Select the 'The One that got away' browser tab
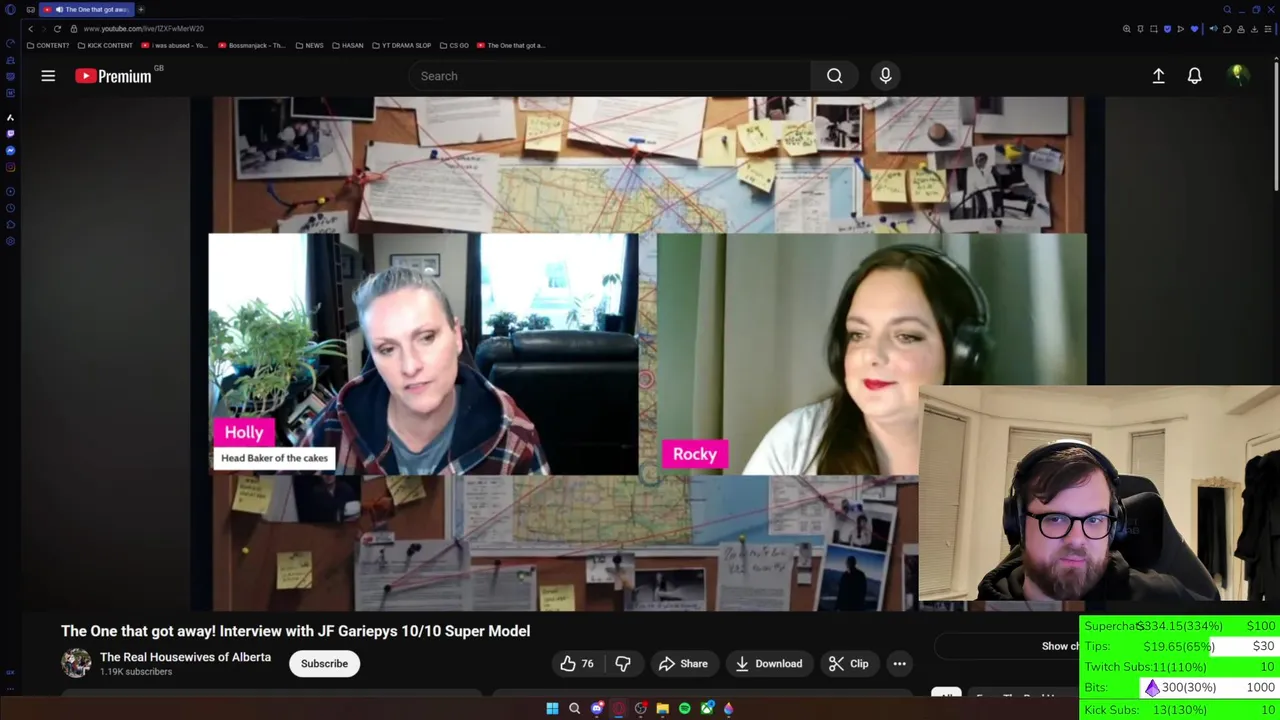This screenshot has height=720, width=1280. 89,9
